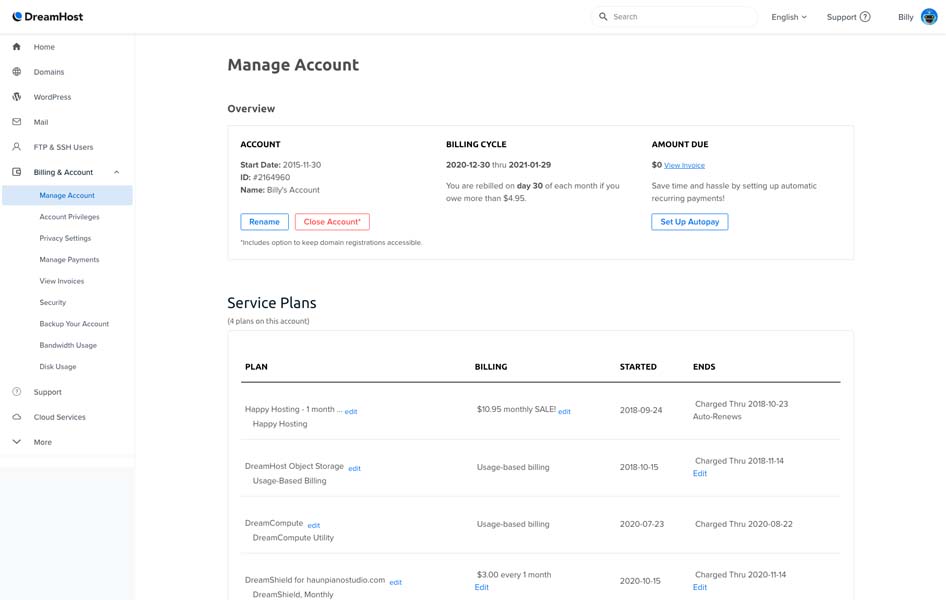
Task: Click the PLAN column header
Action: (x=256, y=367)
